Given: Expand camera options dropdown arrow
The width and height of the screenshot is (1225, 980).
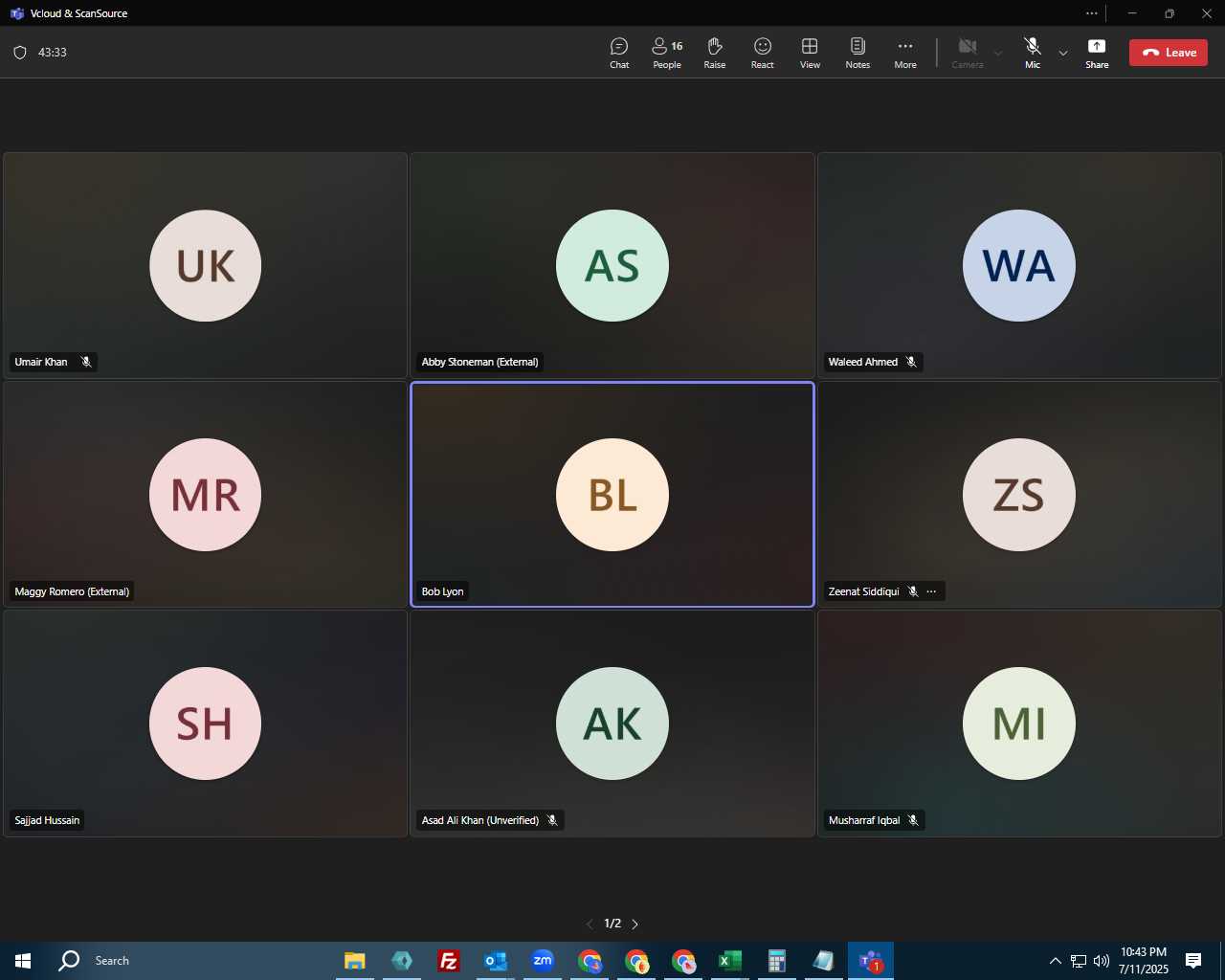Looking at the screenshot, I should tap(998, 53).
